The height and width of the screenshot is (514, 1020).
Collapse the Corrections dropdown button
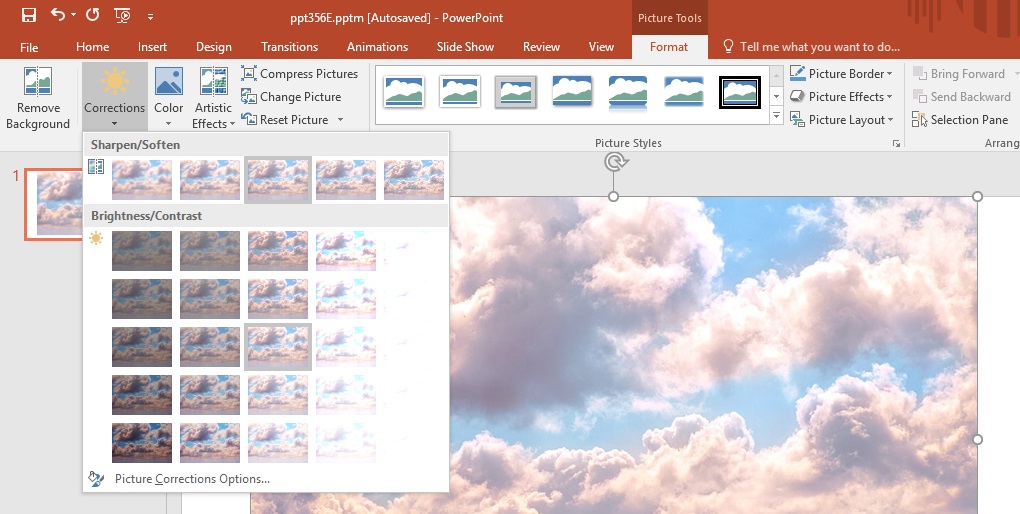point(114,98)
